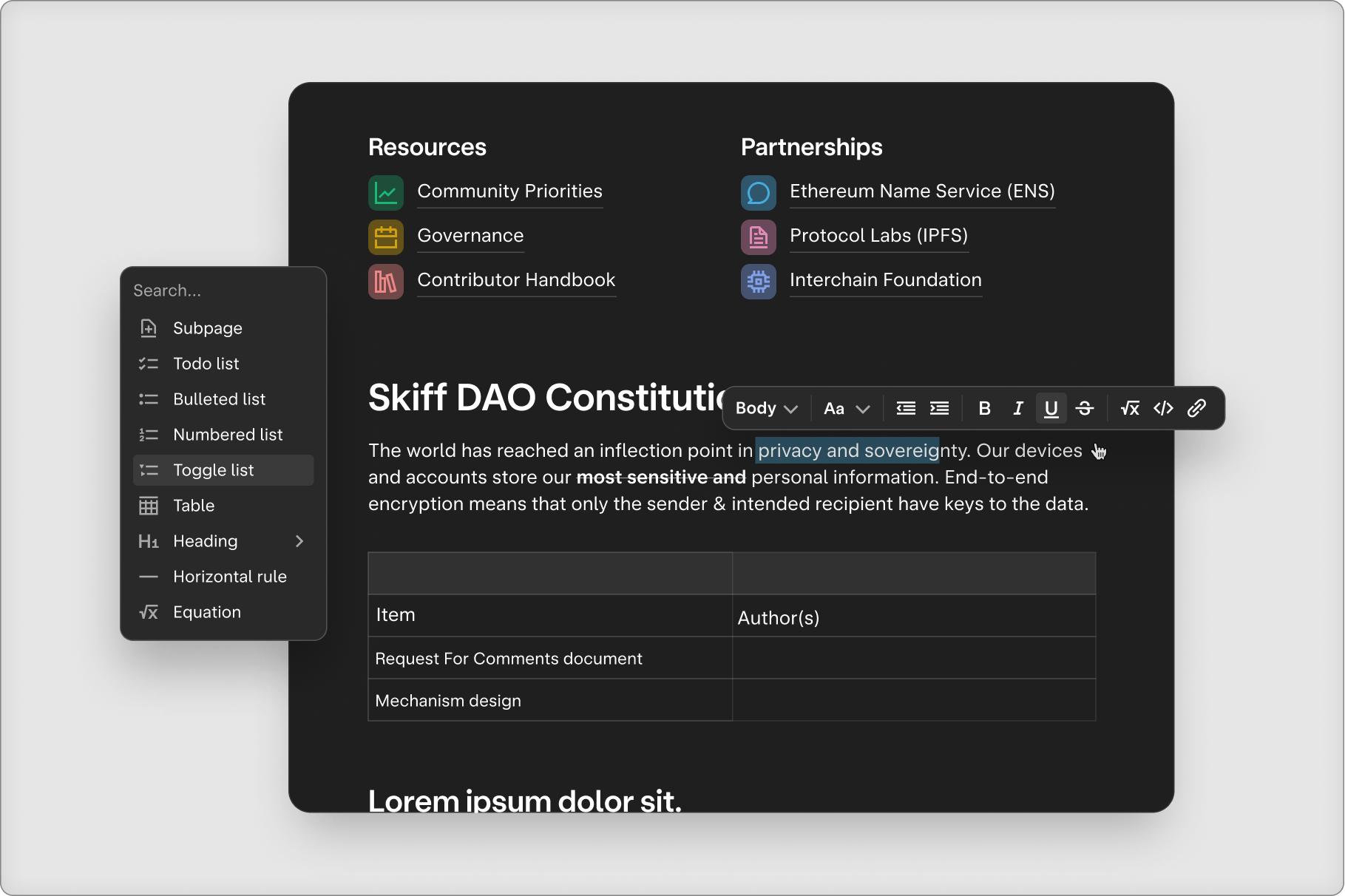Click the Request For Comments document cell
1345x896 pixels.
tap(550, 658)
